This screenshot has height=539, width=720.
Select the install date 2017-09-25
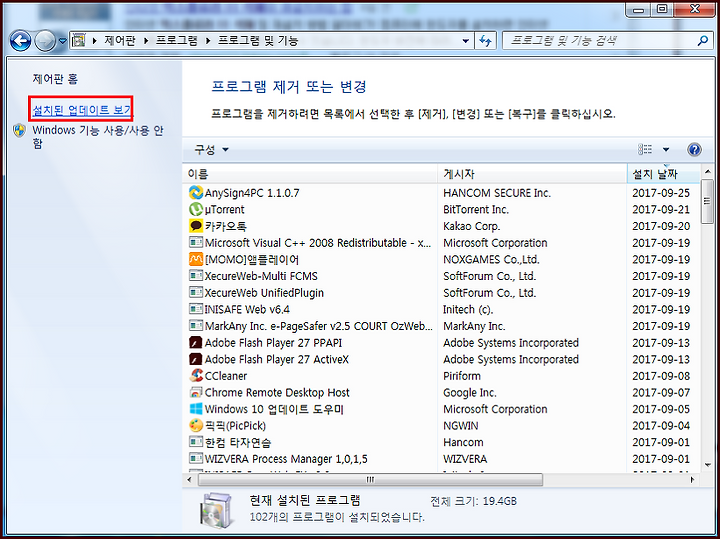pos(661,193)
